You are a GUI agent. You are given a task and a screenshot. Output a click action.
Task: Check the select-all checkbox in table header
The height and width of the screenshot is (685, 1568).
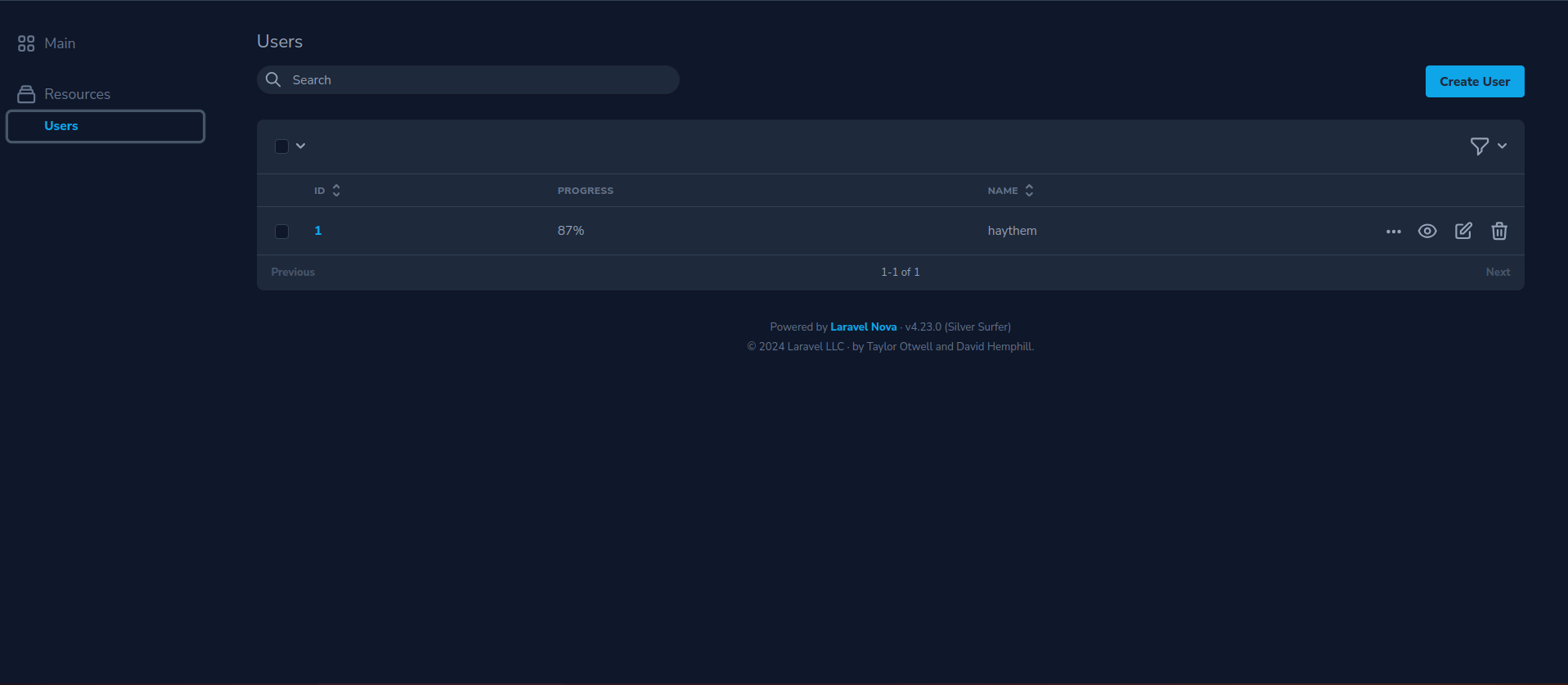[x=281, y=146]
